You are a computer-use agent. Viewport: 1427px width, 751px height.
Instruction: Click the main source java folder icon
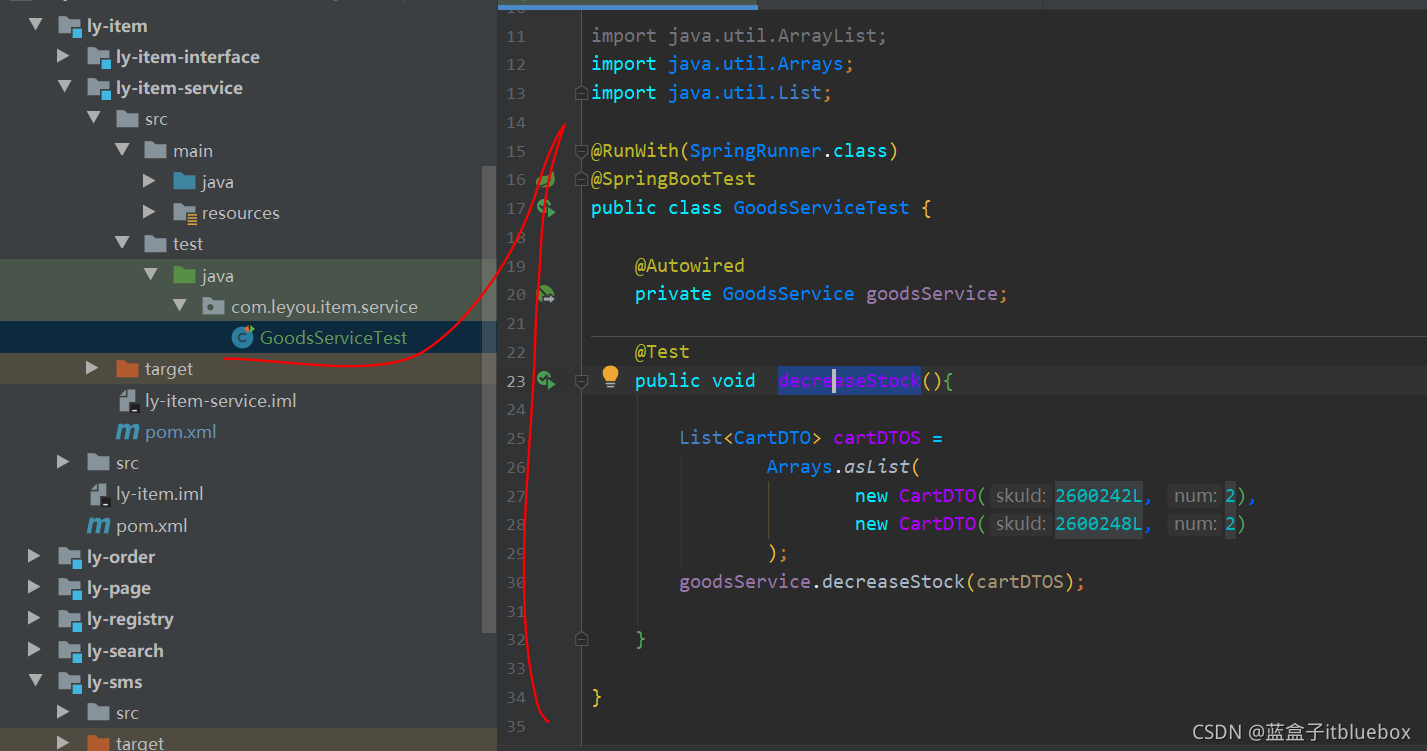point(184,181)
